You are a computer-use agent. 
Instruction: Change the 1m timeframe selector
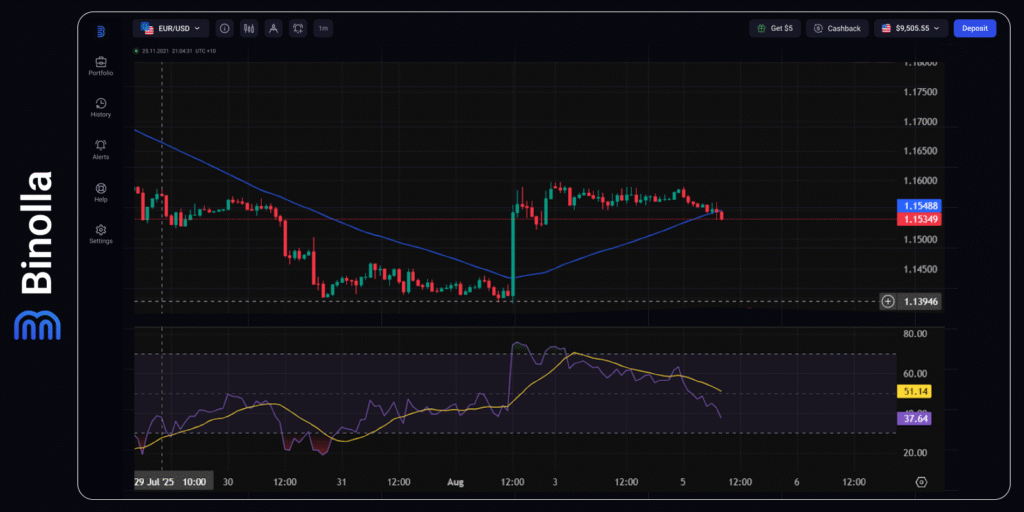coord(324,29)
